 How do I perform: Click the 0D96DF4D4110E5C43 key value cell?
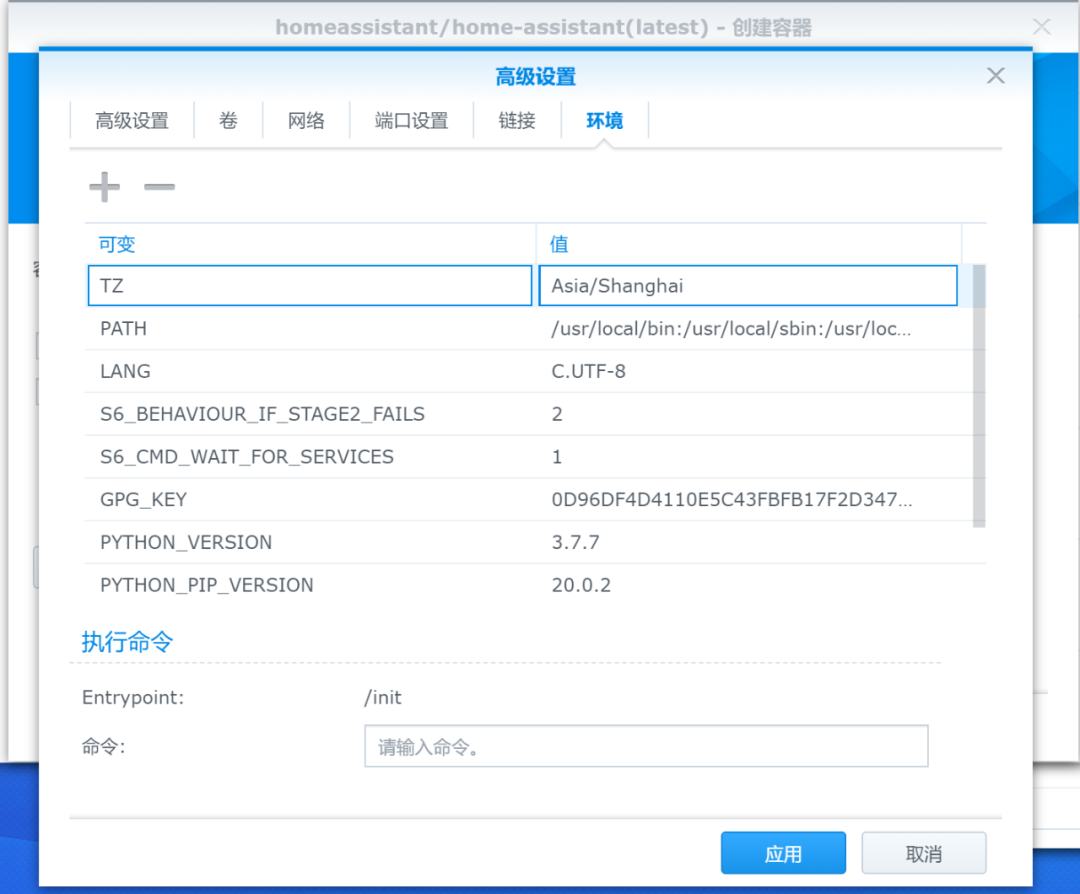click(731, 499)
